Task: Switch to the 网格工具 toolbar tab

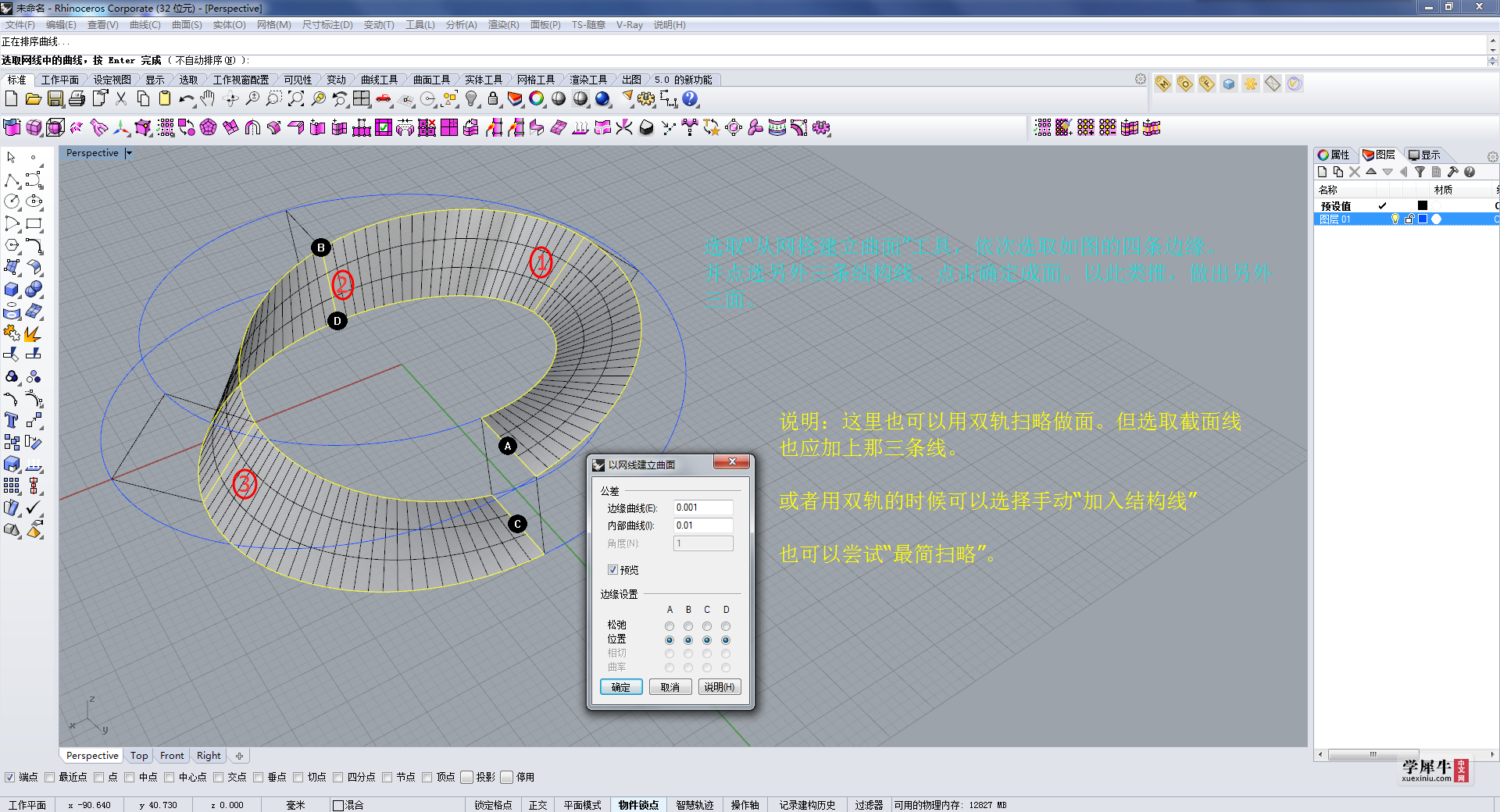Action: pyautogui.click(x=536, y=80)
